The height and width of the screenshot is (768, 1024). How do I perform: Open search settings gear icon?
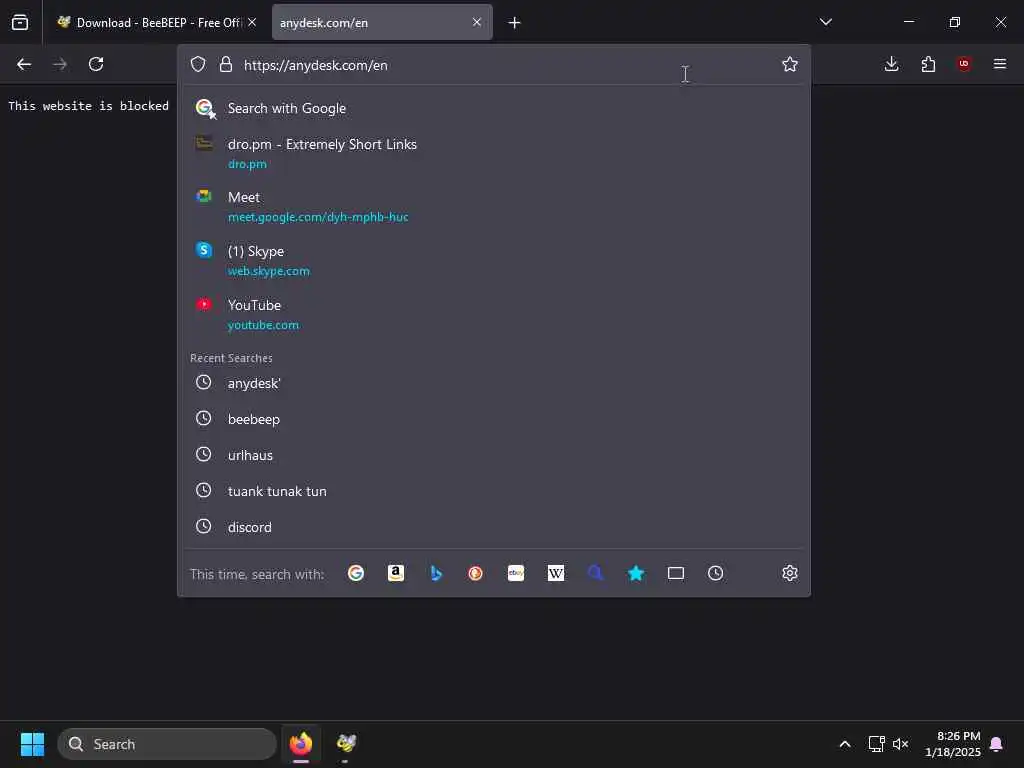[x=790, y=573]
